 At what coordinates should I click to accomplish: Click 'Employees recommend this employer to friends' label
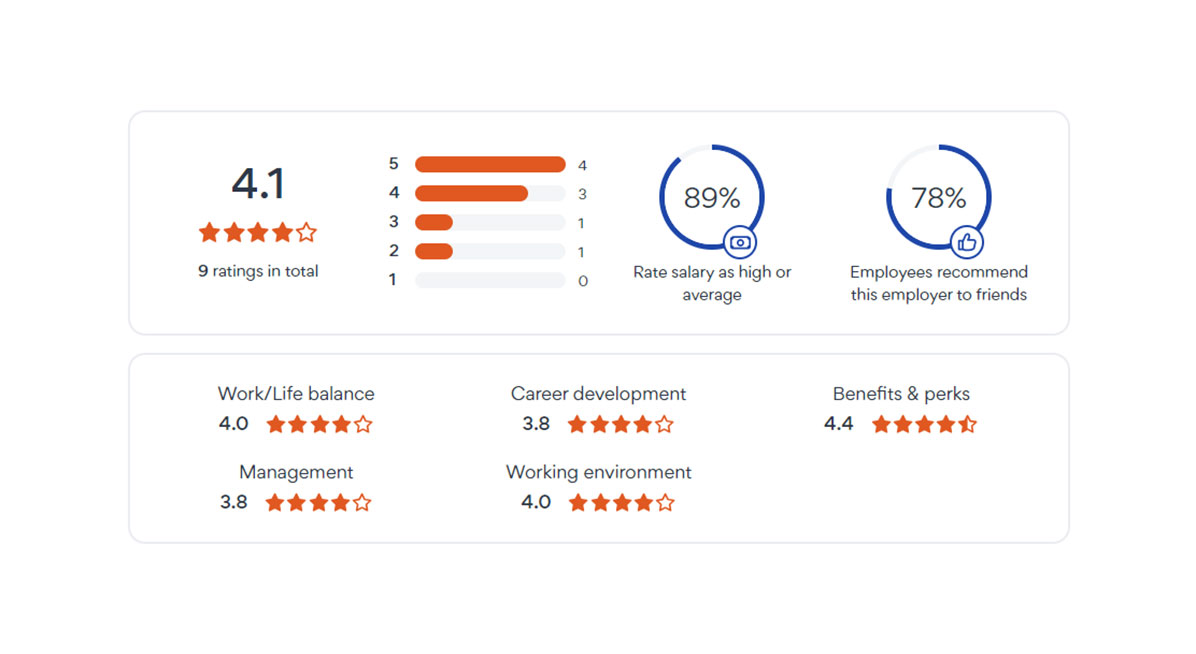pos(939,283)
